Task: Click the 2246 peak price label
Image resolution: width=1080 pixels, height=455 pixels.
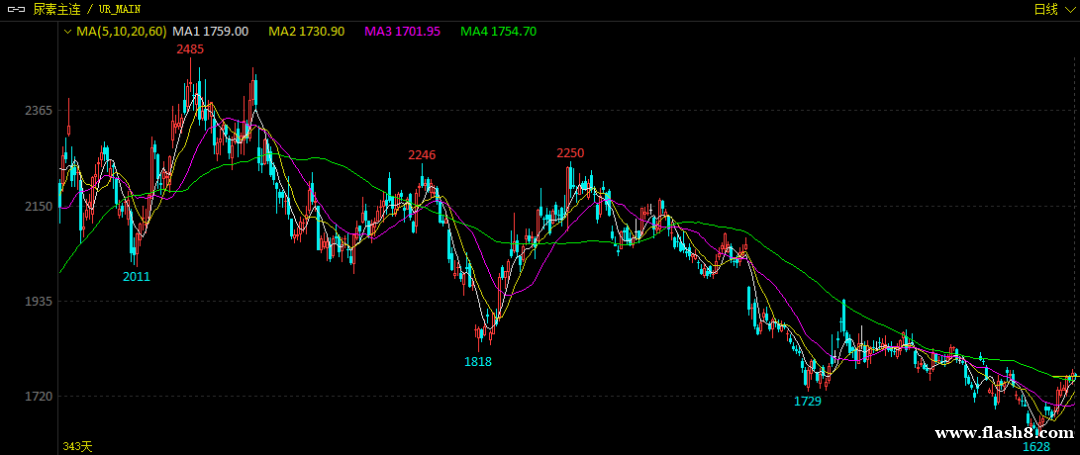Action: coord(422,156)
